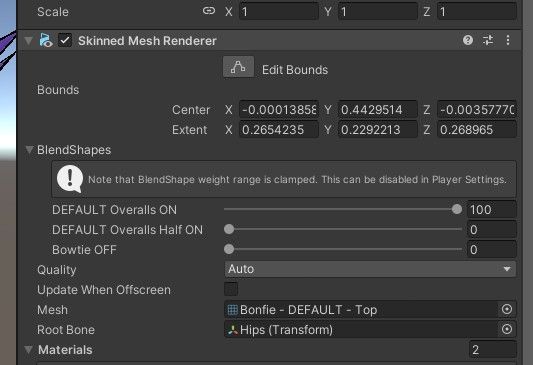Edit the Bounds Center X field
Image resolution: width=533 pixels, height=365 pixels.
(279, 109)
